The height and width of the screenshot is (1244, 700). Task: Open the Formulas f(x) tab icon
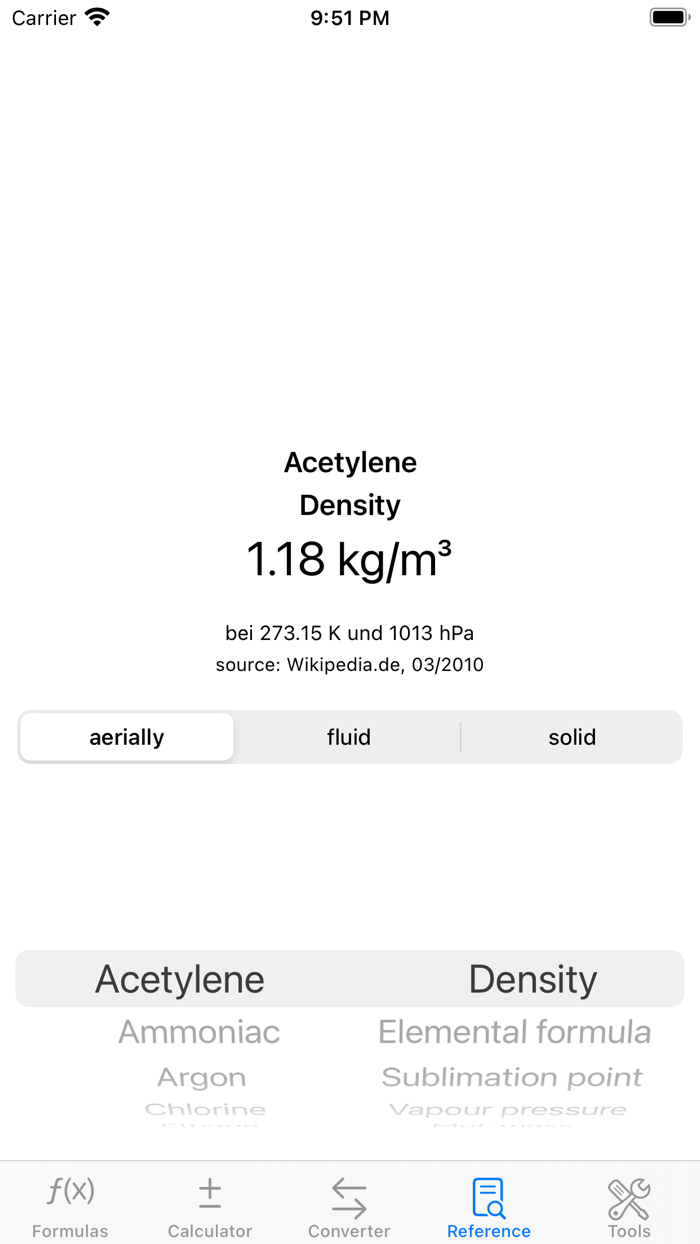[70, 1192]
